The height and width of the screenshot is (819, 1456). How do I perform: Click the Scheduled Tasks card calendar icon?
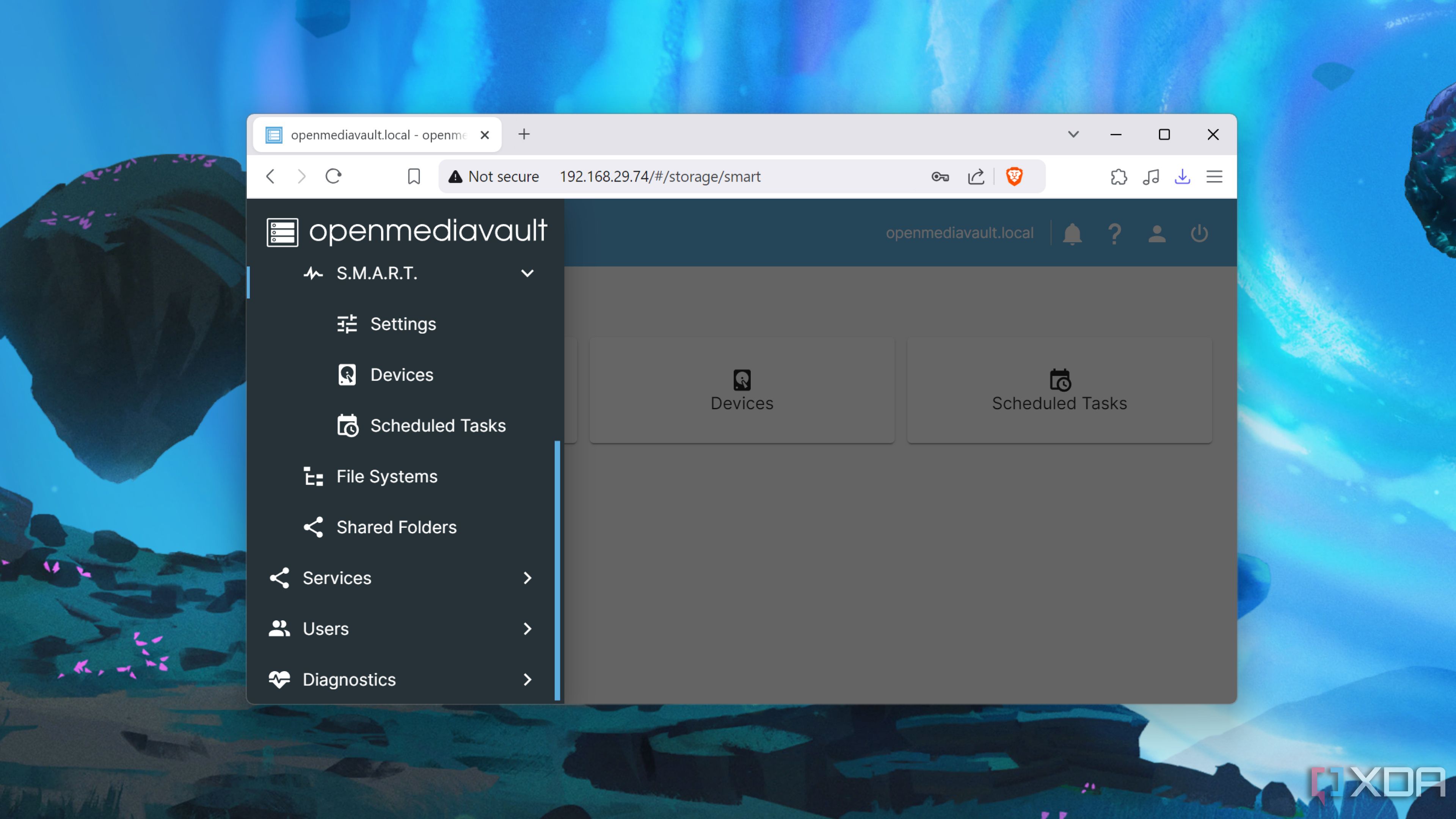1060,380
